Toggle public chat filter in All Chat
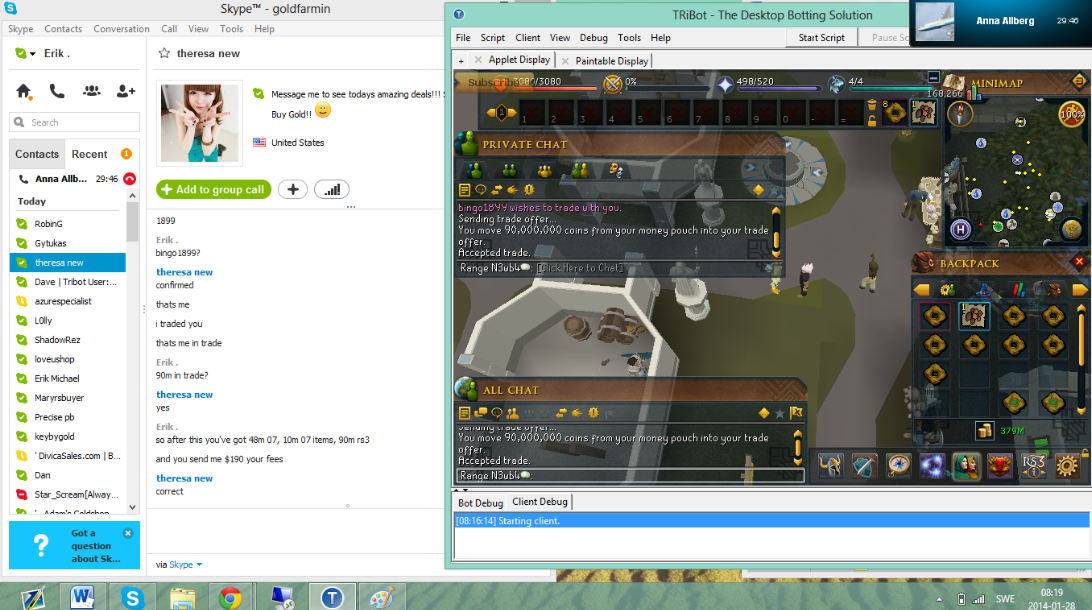This screenshot has width=1092, height=610. [x=481, y=413]
